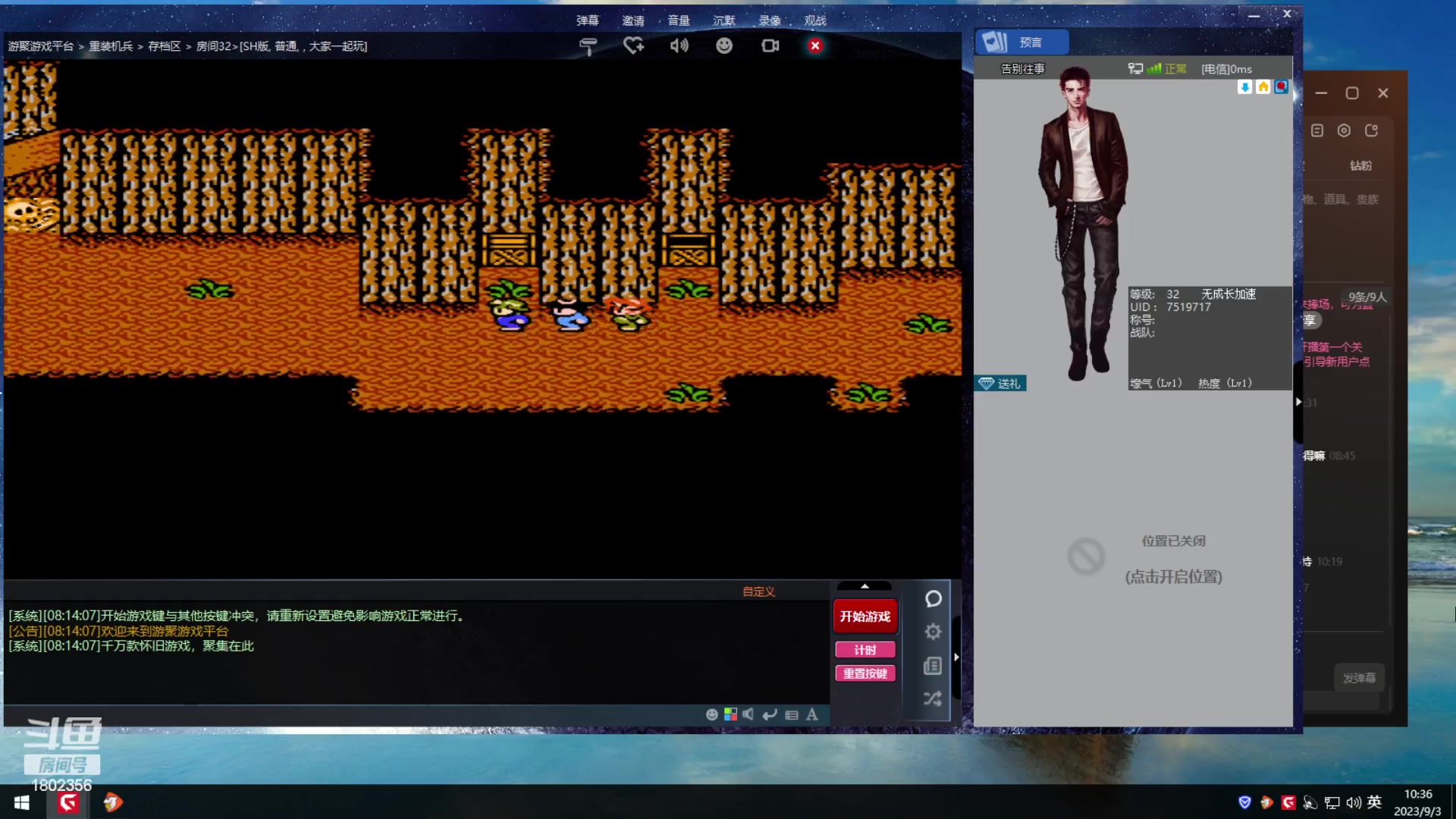This screenshot has width=1456, height=819.
Task: Open the gear settings icon beside 开始游戏
Action: point(934,632)
